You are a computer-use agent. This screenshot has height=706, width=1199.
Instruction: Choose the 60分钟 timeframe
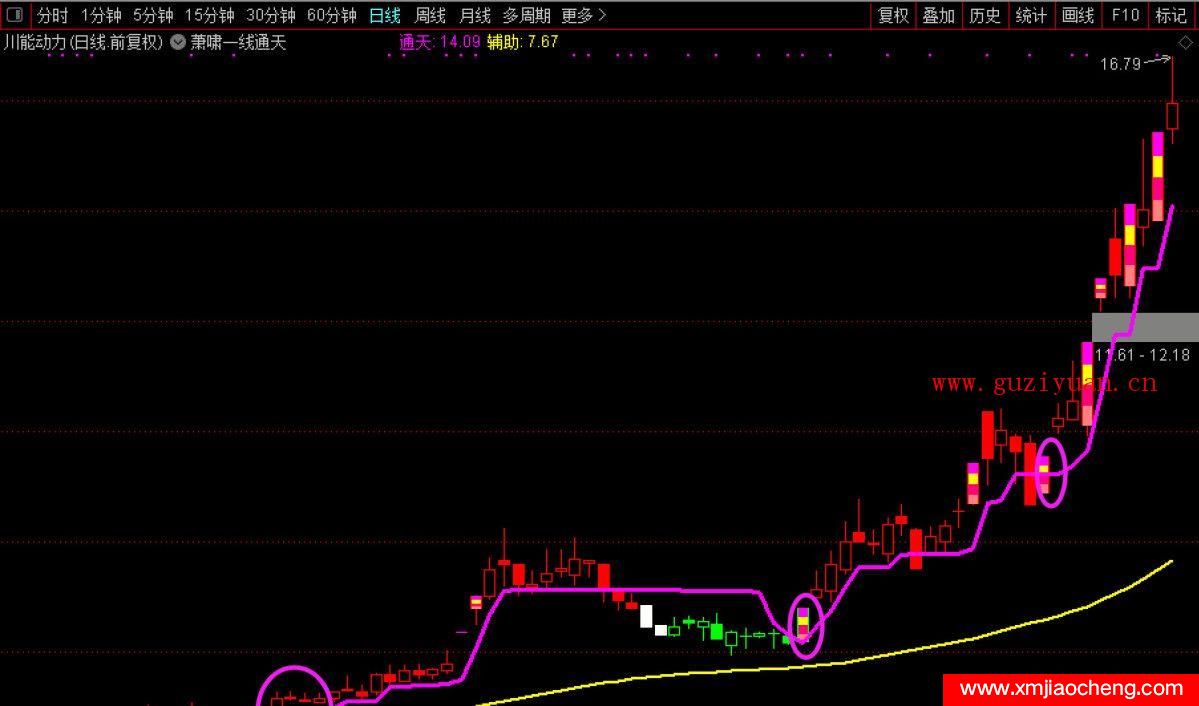pyautogui.click(x=331, y=15)
